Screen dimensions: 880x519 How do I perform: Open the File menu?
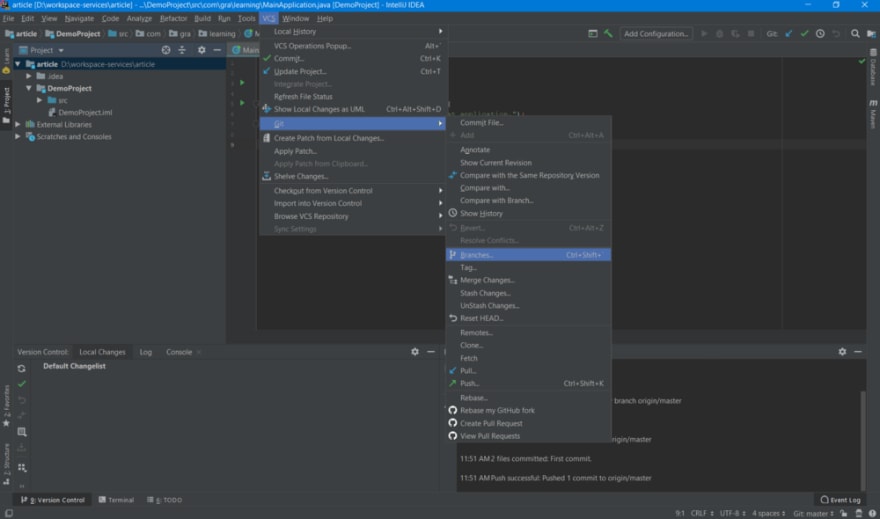pyautogui.click(x=8, y=19)
